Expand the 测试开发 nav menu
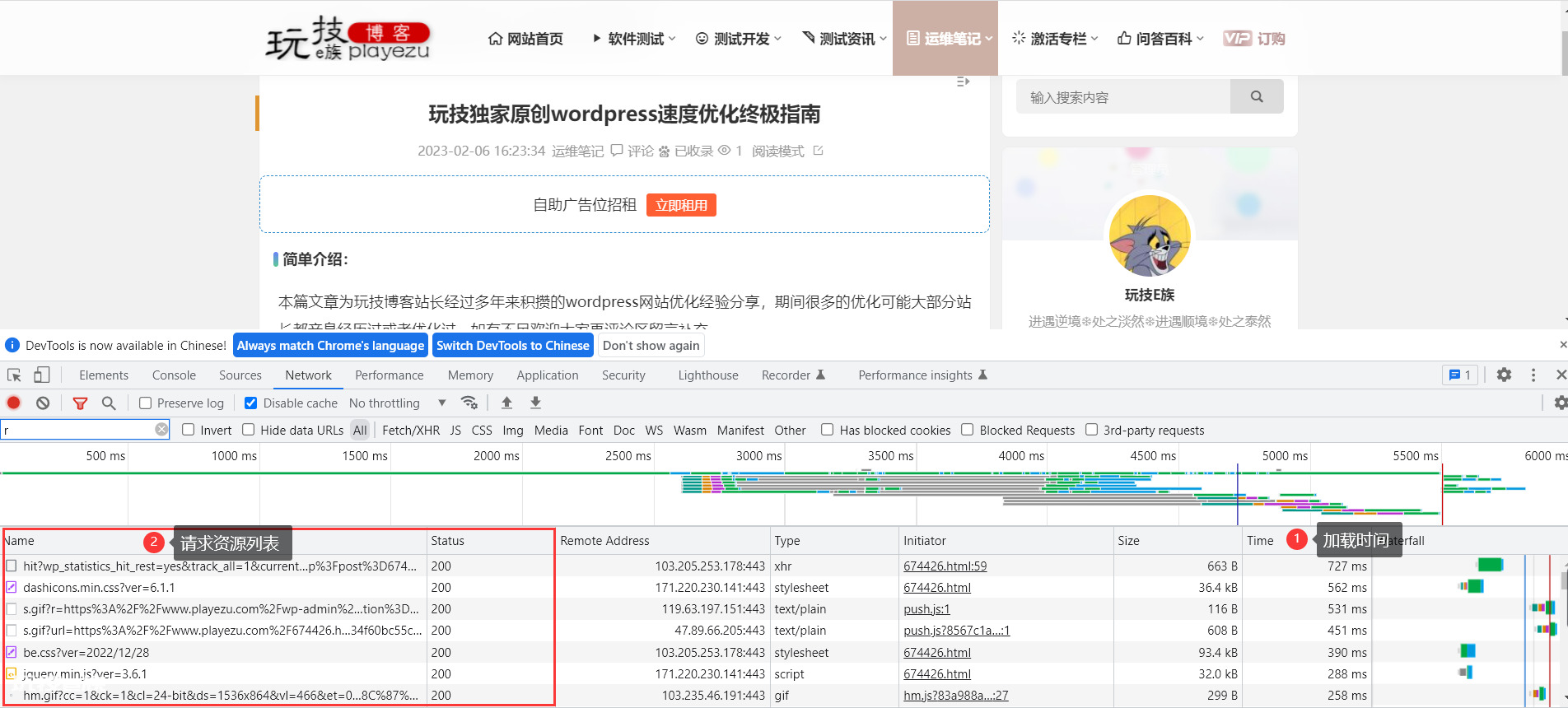Screen dimensions: 1568x708 739,39
